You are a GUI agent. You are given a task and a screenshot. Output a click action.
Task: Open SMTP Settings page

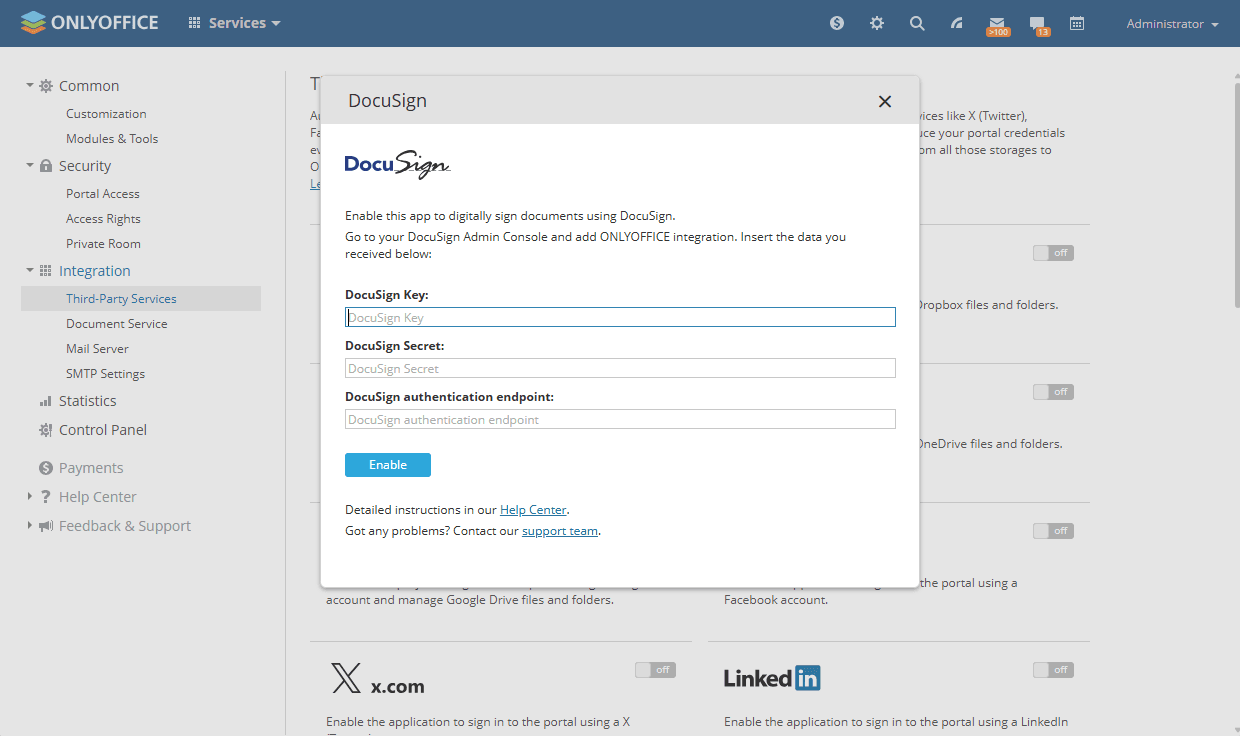(x=105, y=374)
